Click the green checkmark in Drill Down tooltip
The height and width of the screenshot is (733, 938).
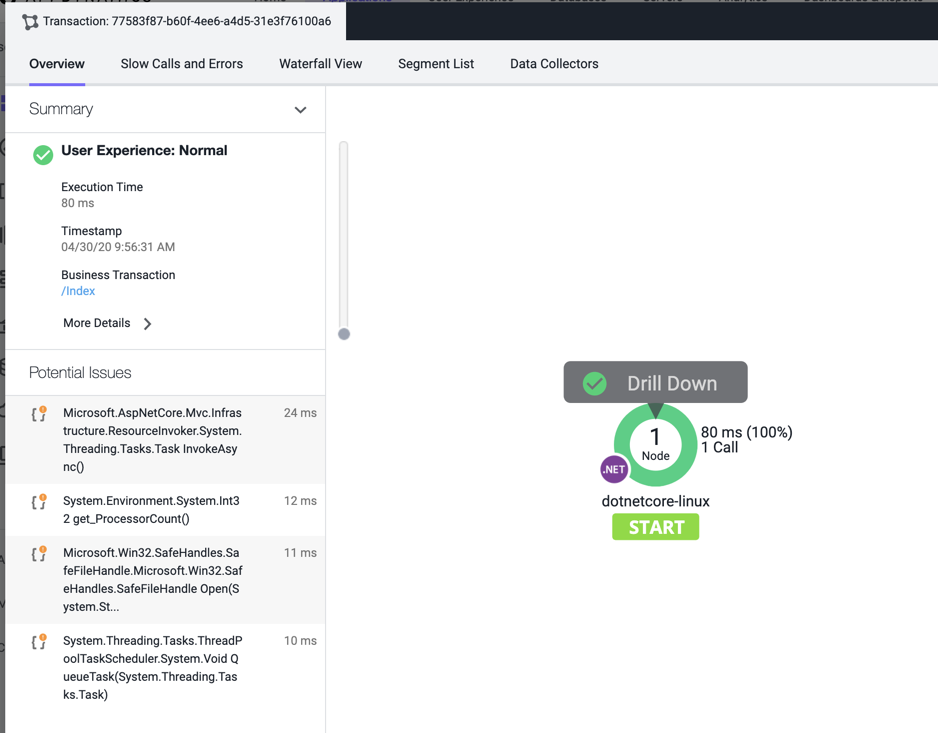coord(595,383)
